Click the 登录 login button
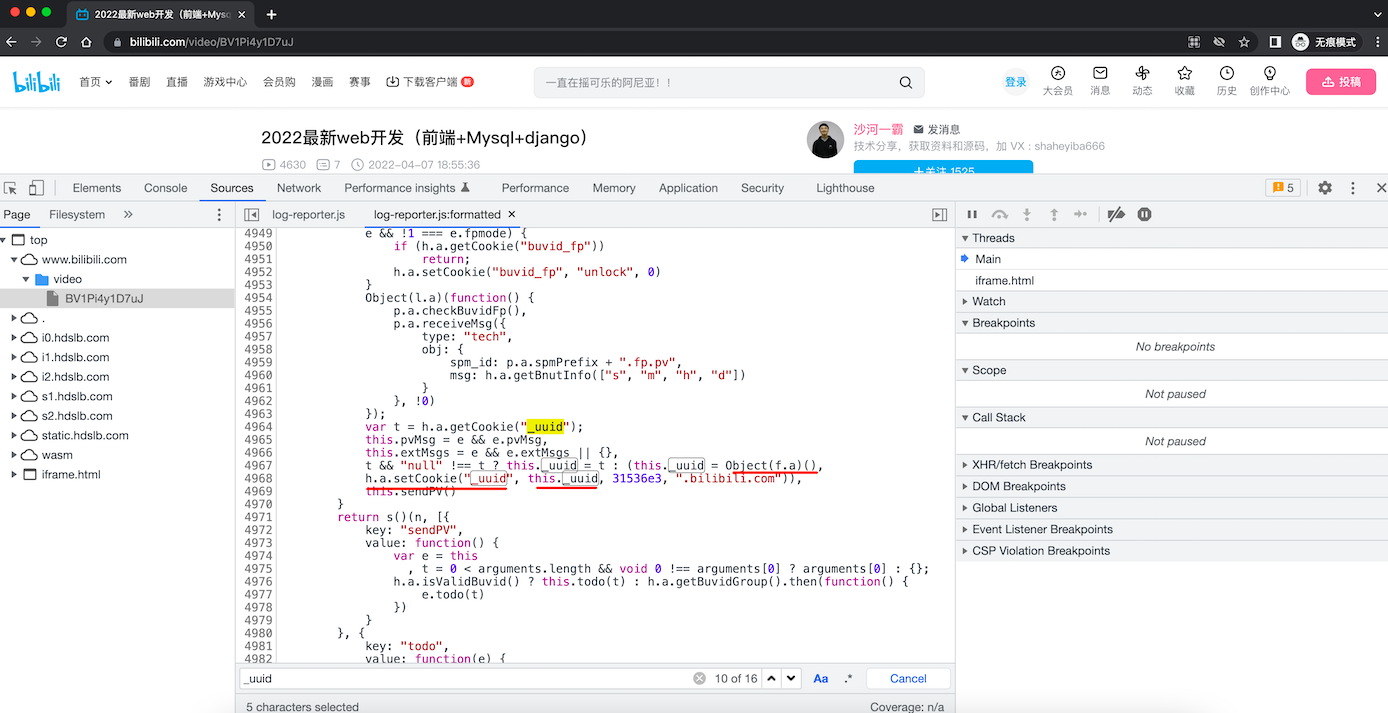 [1016, 82]
